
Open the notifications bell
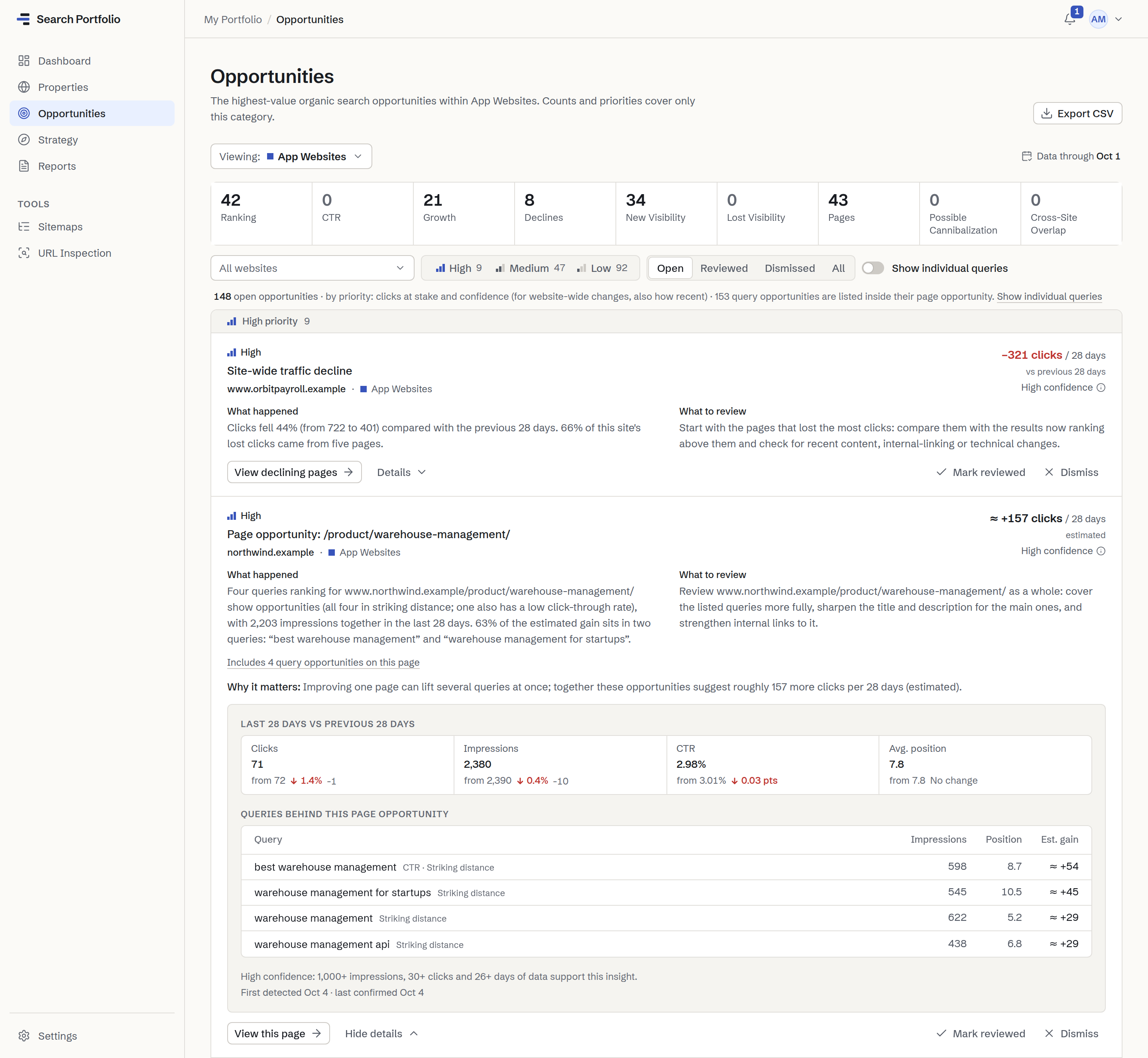click(1069, 19)
